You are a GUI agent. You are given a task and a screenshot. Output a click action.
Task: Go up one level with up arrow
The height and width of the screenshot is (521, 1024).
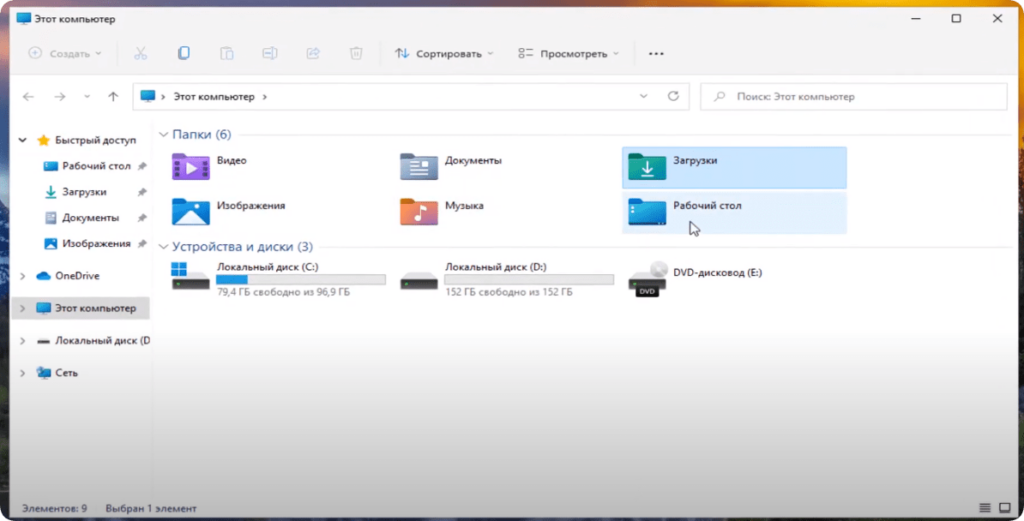point(114,97)
